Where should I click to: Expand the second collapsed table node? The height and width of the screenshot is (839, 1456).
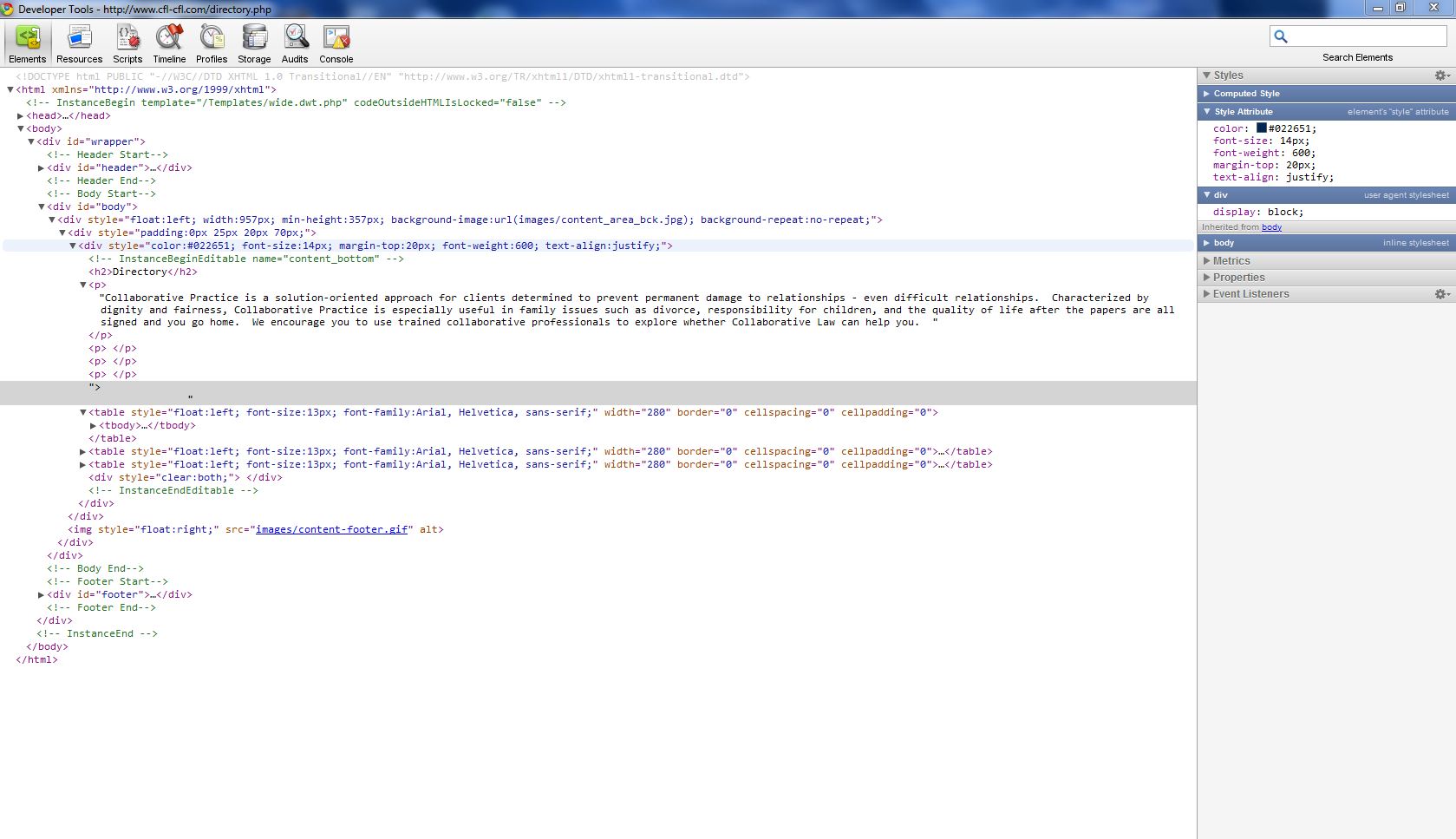[83, 451]
